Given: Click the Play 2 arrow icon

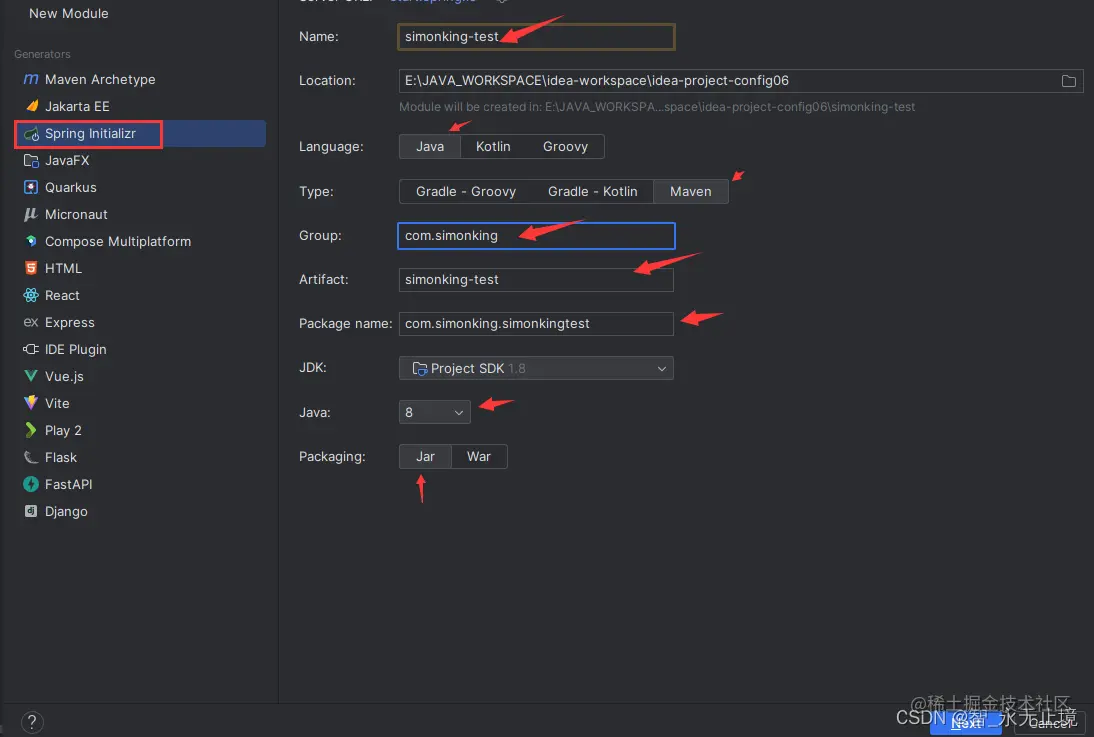Looking at the screenshot, I should click(31, 430).
